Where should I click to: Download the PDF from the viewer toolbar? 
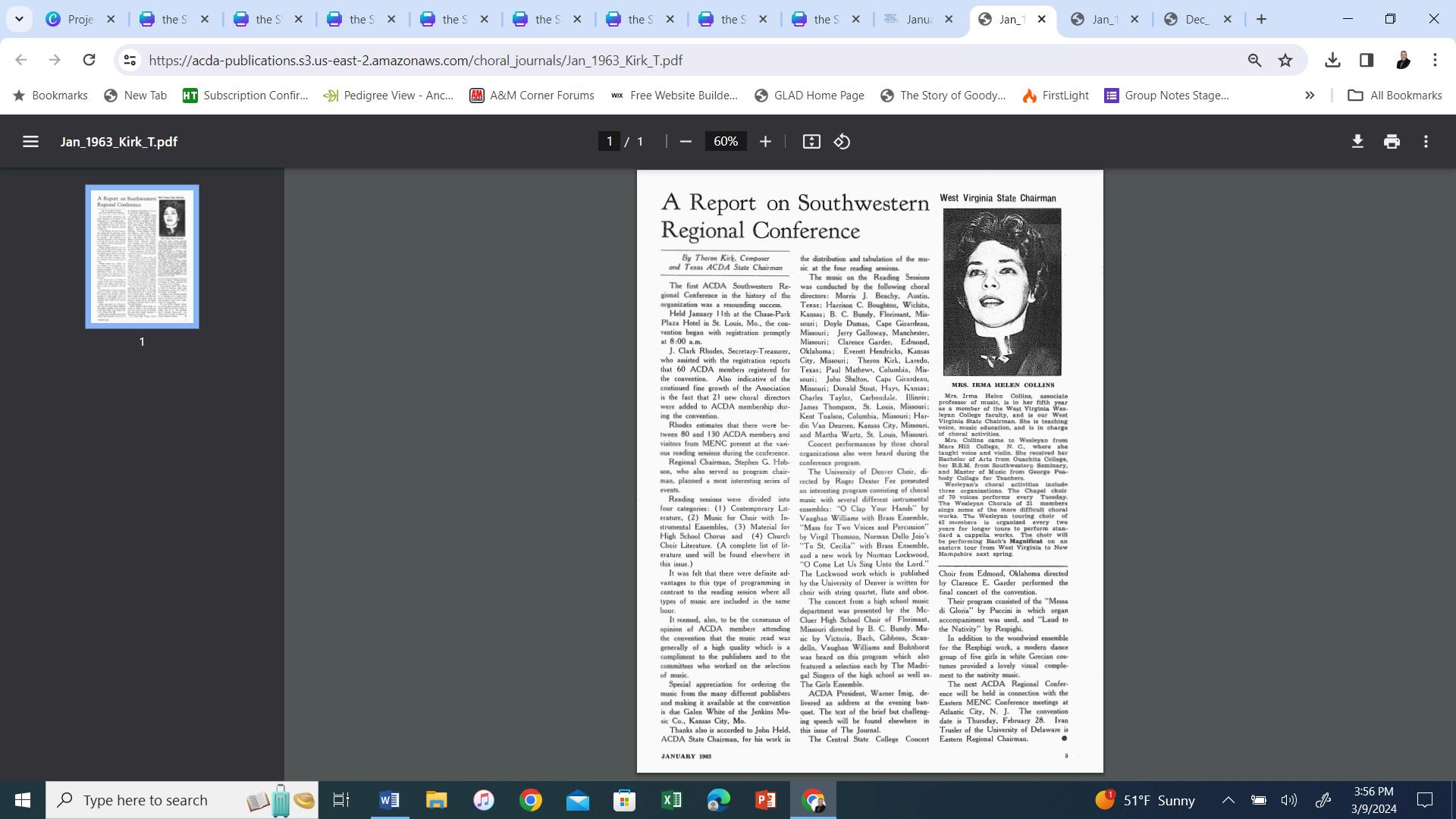point(1357,142)
